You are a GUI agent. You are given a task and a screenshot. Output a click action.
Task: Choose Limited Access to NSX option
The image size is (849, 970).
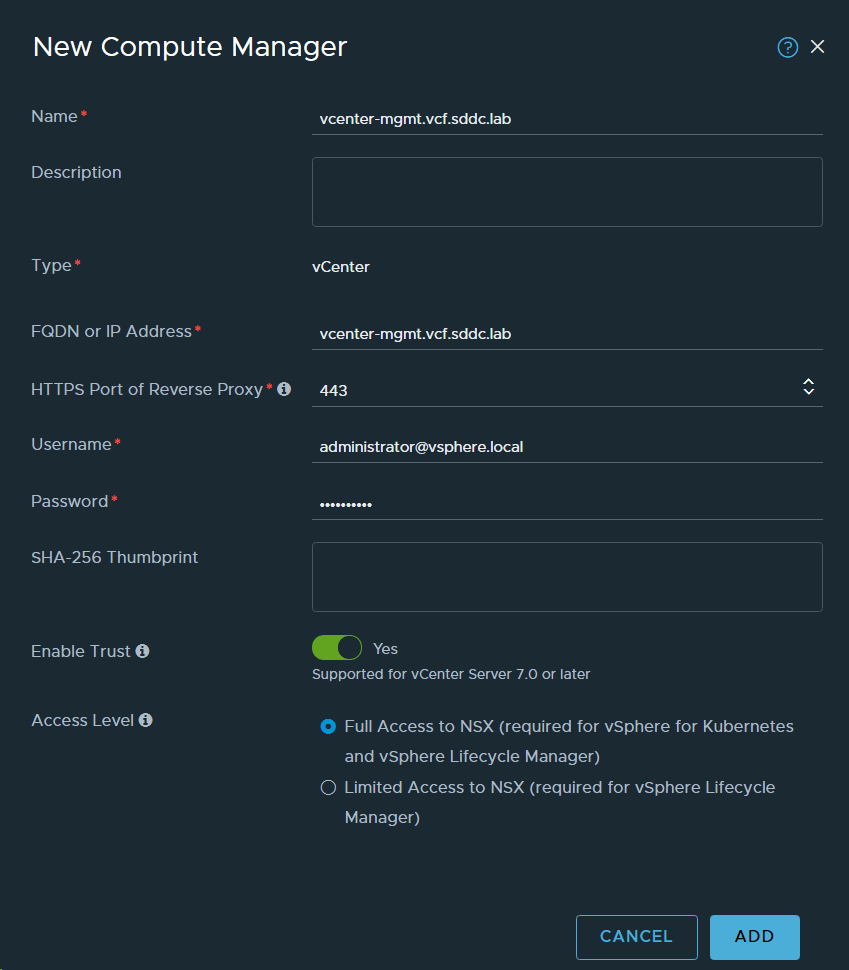pos(328,788)
